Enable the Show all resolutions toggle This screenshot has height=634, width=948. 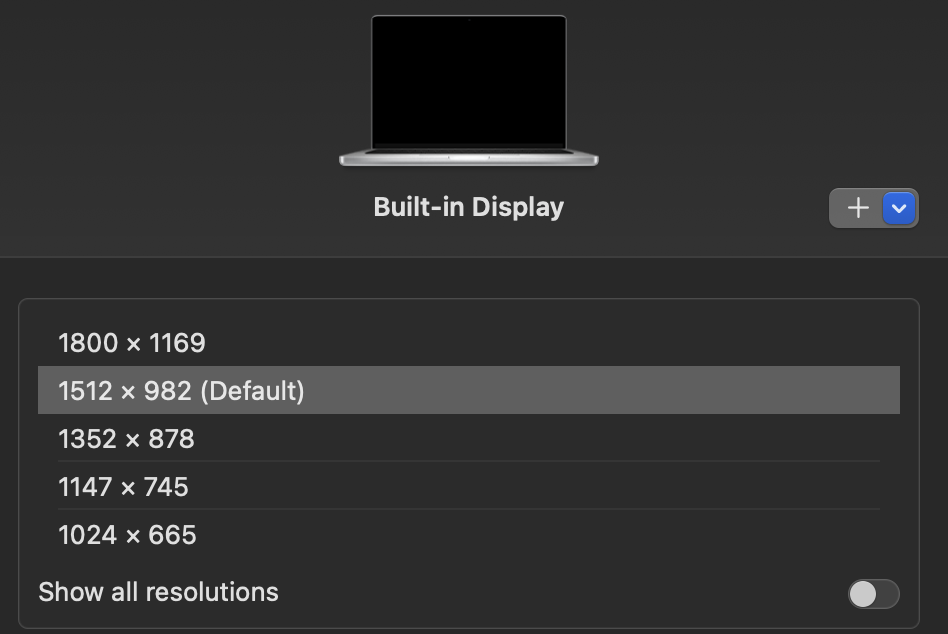(873, 594)
